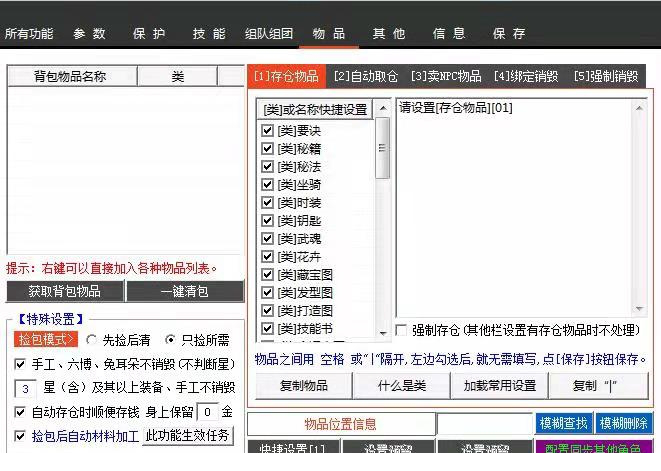This screenshot has height=471, width=661.
Task: Click inside the 请设置[存仓物品][01] text area
Action: pyautogui.click(x=514, y=207)
